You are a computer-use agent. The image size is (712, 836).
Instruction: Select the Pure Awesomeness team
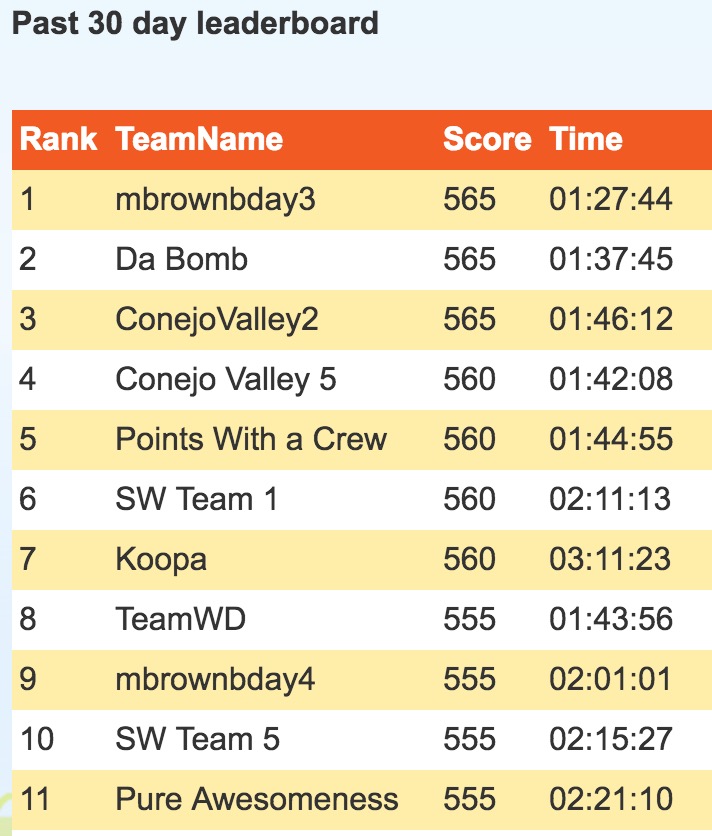tap(257, 800)
